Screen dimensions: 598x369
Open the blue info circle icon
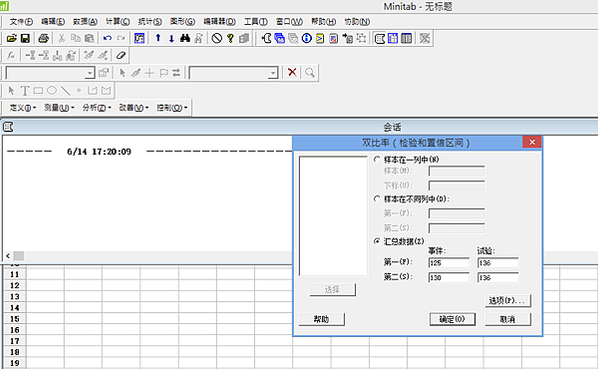click(307, 38)
